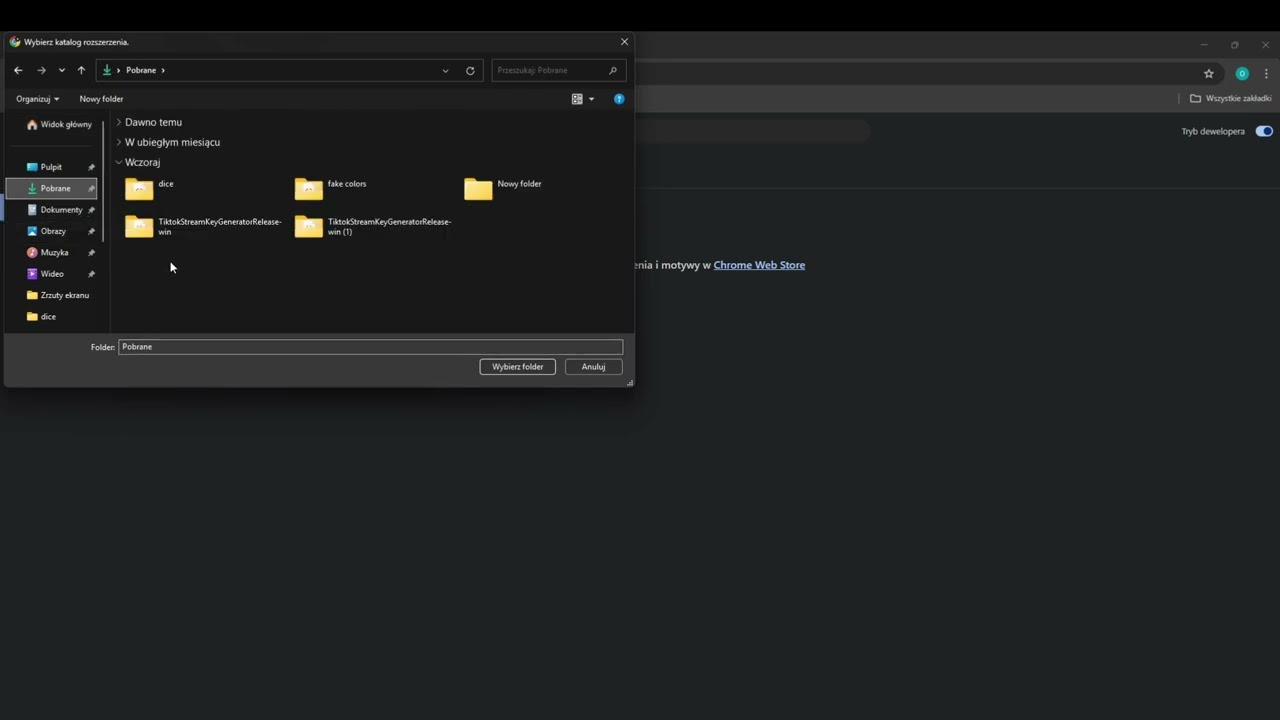Image resolution: width=1280 pixels, height=720 pixels.
Task: Go up one folder level
Action: point(81,70)
